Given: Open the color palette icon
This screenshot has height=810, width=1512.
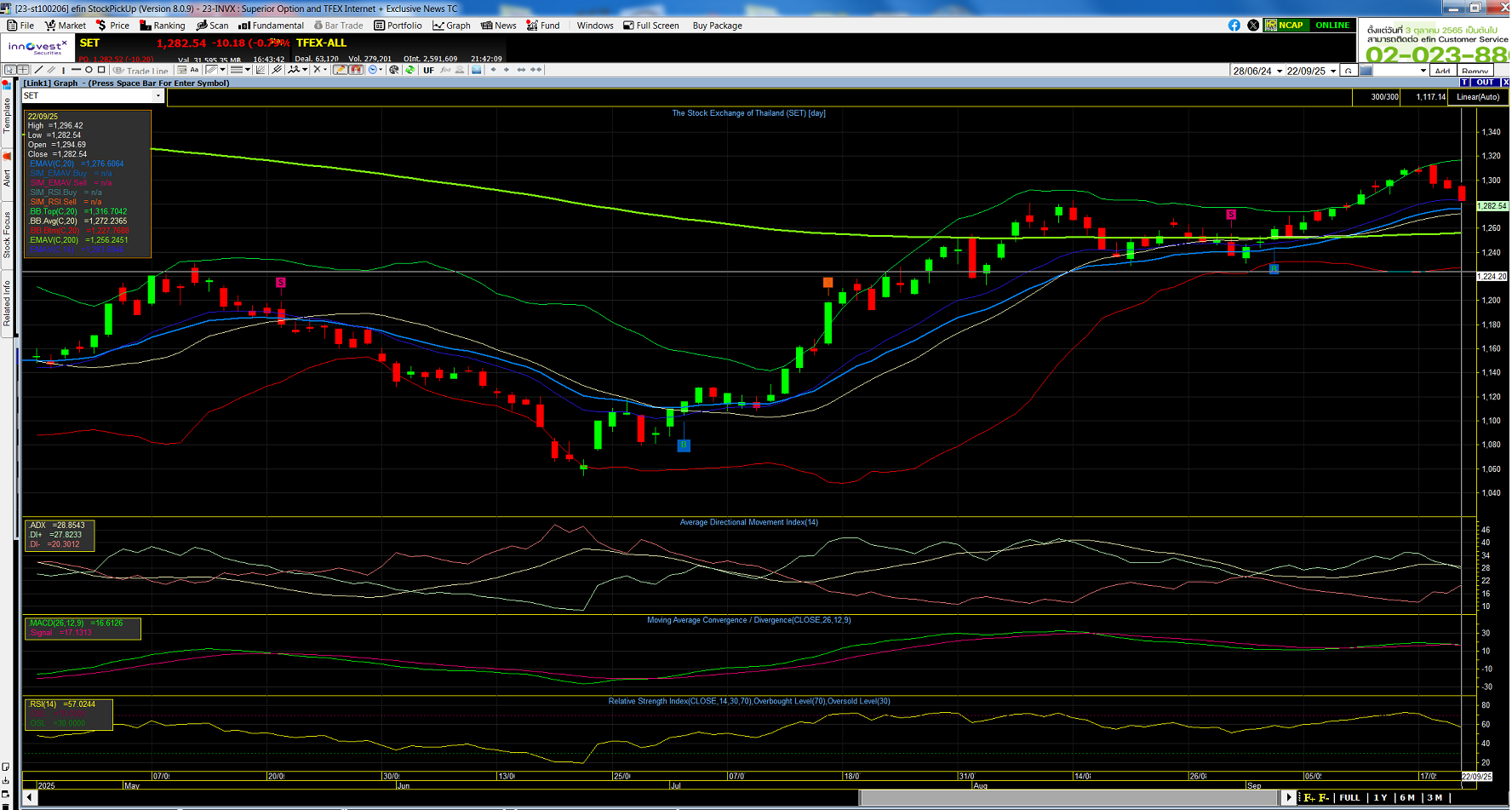Looking at the screenshot, I should pyautogui.click(x=394, y=70).
